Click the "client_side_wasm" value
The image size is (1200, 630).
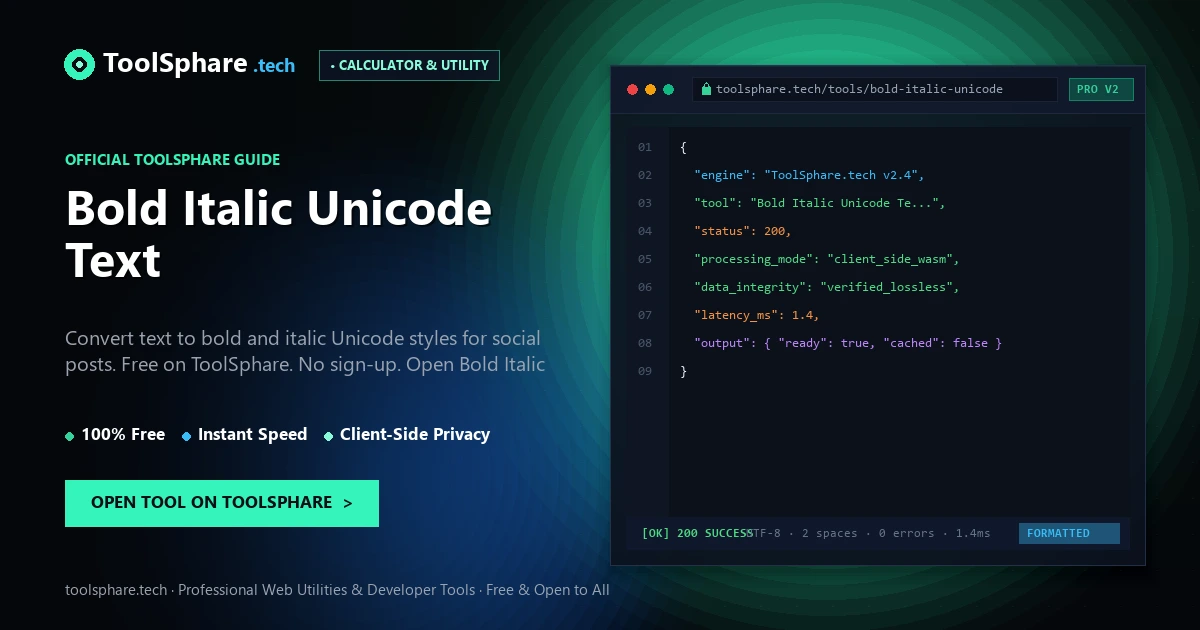[890, 259]
